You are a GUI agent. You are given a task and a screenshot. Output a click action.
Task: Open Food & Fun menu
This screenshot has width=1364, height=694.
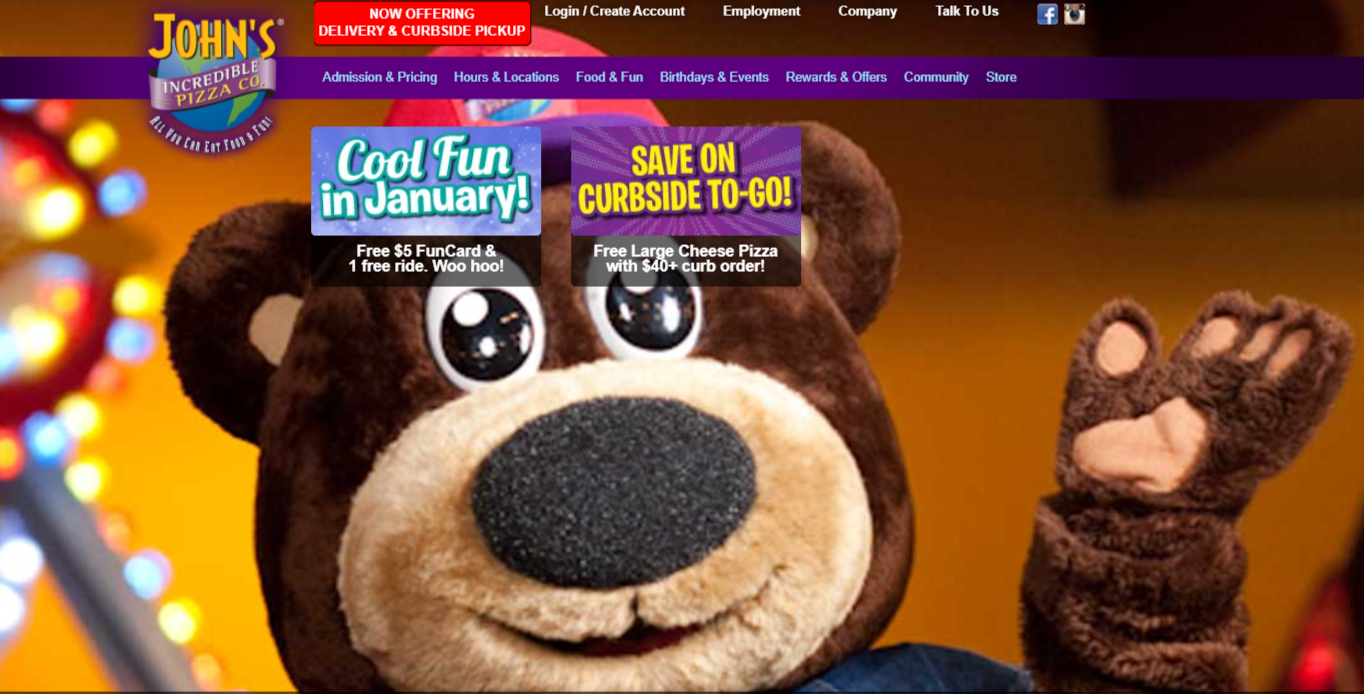[609, 77]
